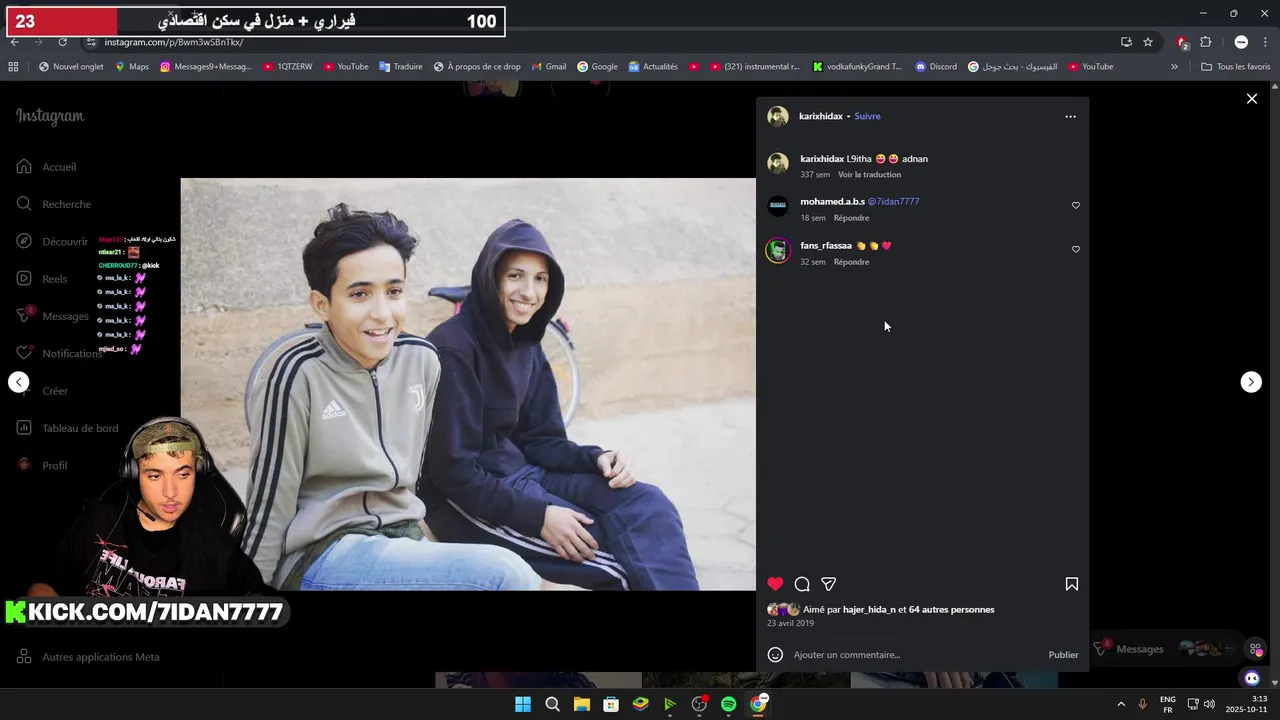Open Discord bookmark
The width and height of the screenshot is (1280, 720).
(936, 67)
